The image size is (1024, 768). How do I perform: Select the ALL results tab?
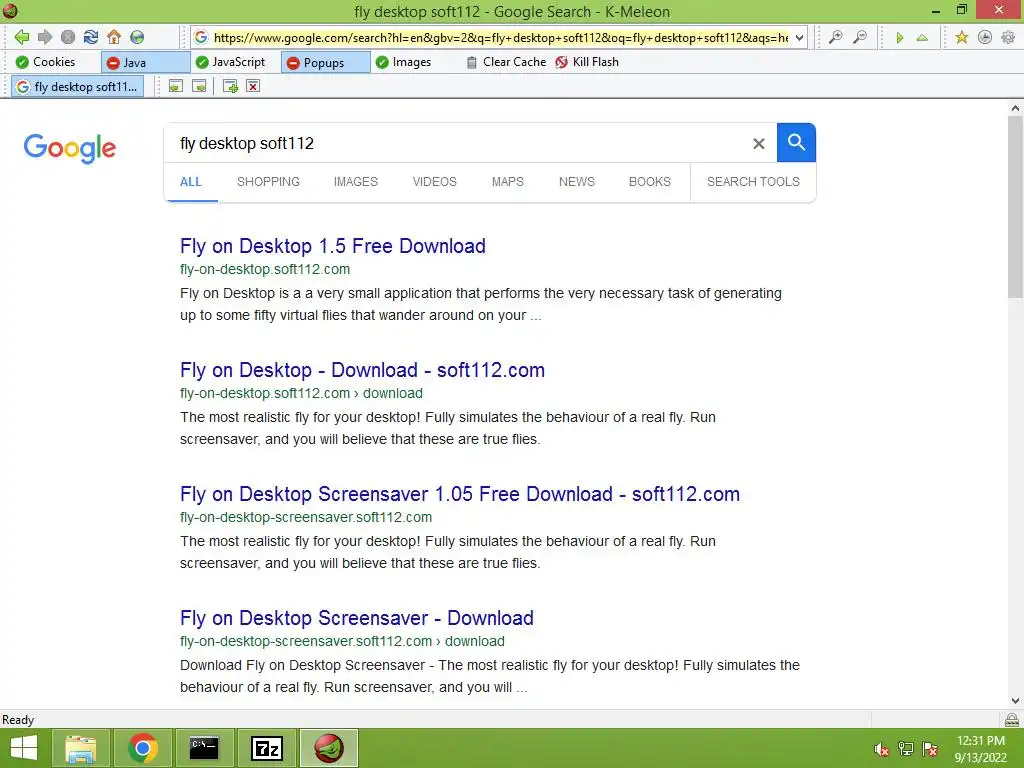(191, 182)
